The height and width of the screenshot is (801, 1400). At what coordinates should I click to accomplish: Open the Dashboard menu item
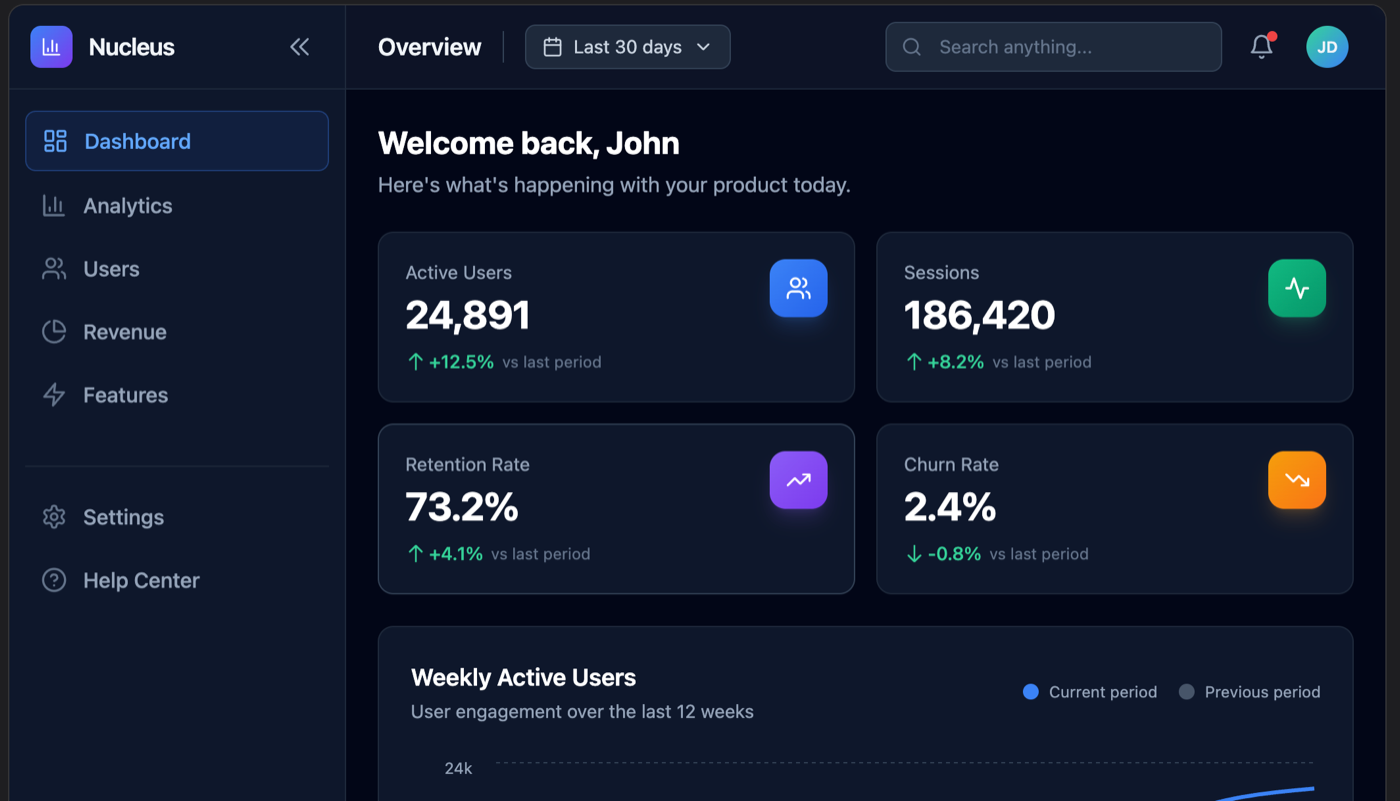(x=177, y=141)
